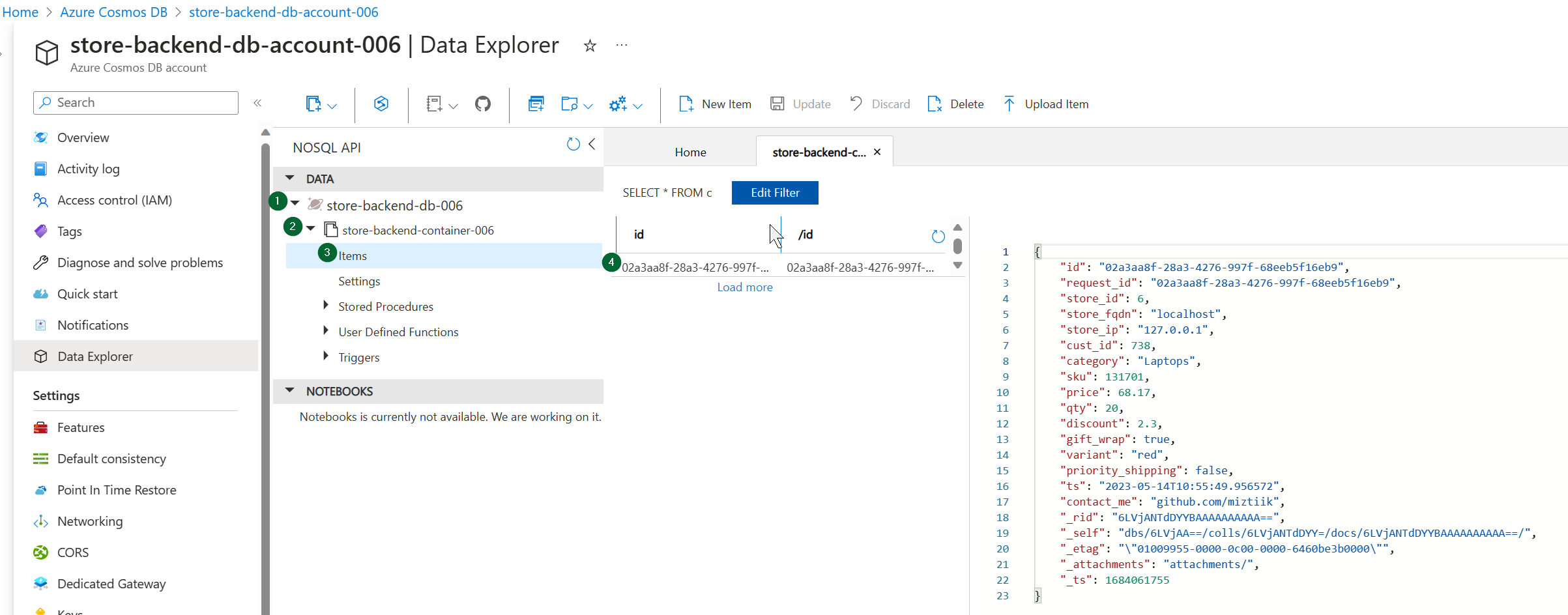Click the New Container icon in toolbar
This screenshot has height=615, width=1568.
click(313, 104)
